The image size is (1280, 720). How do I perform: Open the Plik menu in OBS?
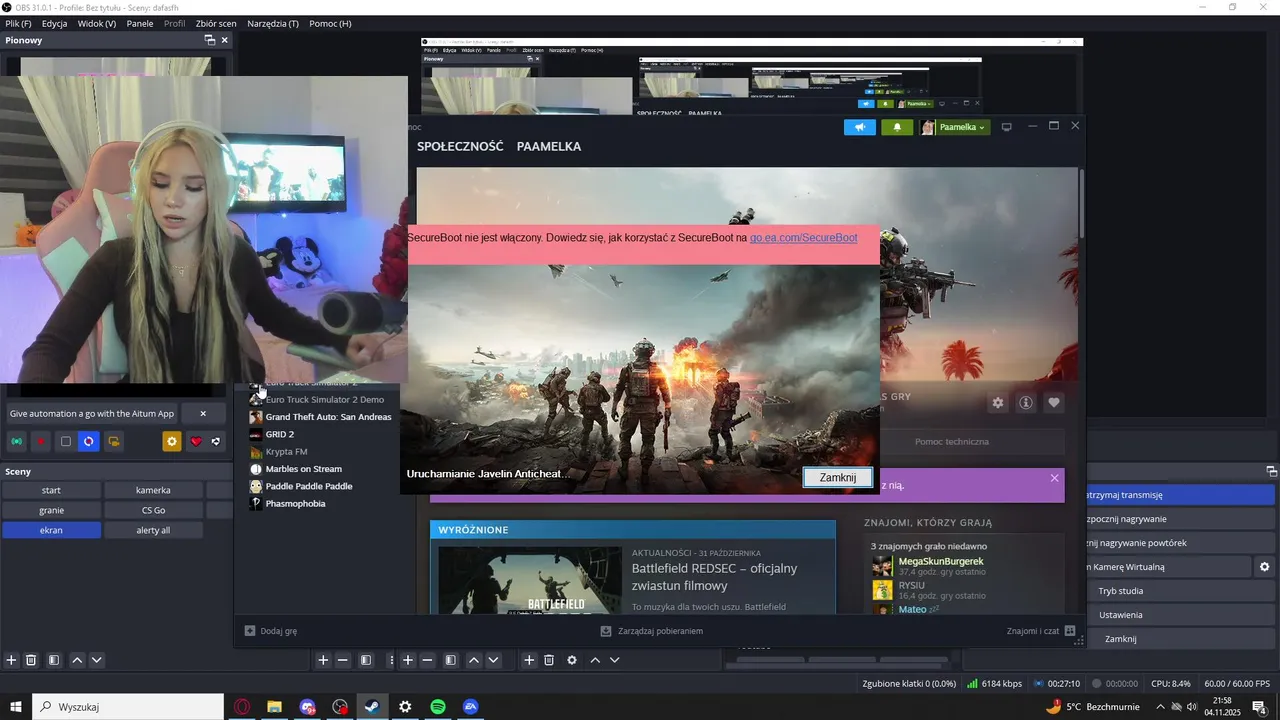pyautogui.click(x=18, y=23)
